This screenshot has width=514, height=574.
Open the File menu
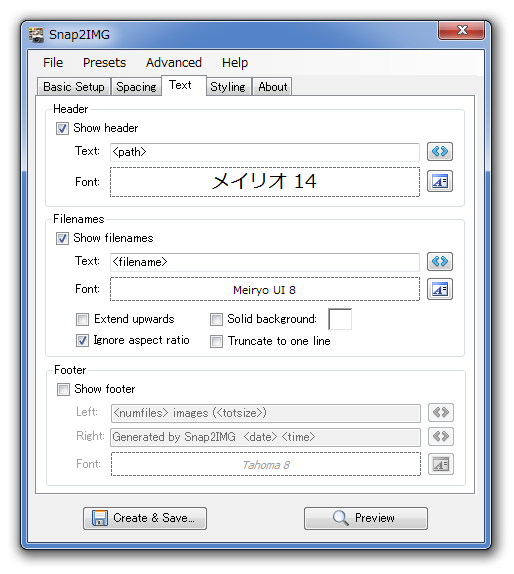point(53,63)
